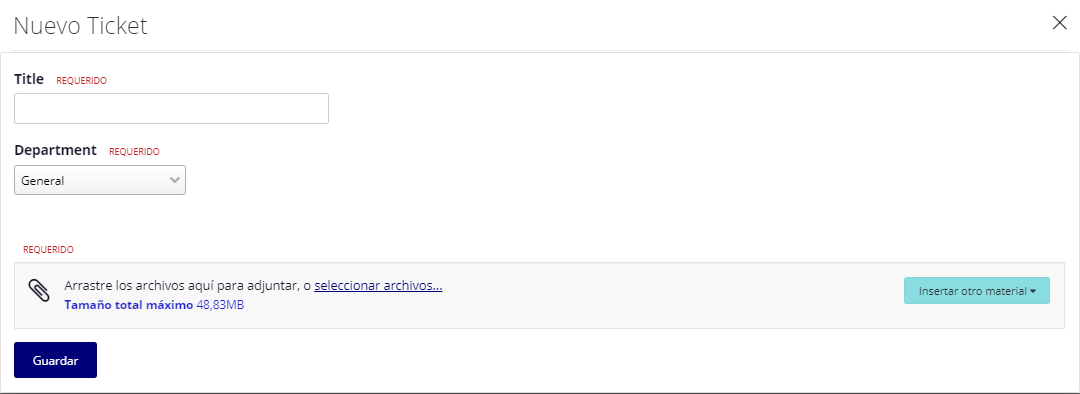Click the Department field label
Viewport: 1080px width, 394px height.
[55, 150]
